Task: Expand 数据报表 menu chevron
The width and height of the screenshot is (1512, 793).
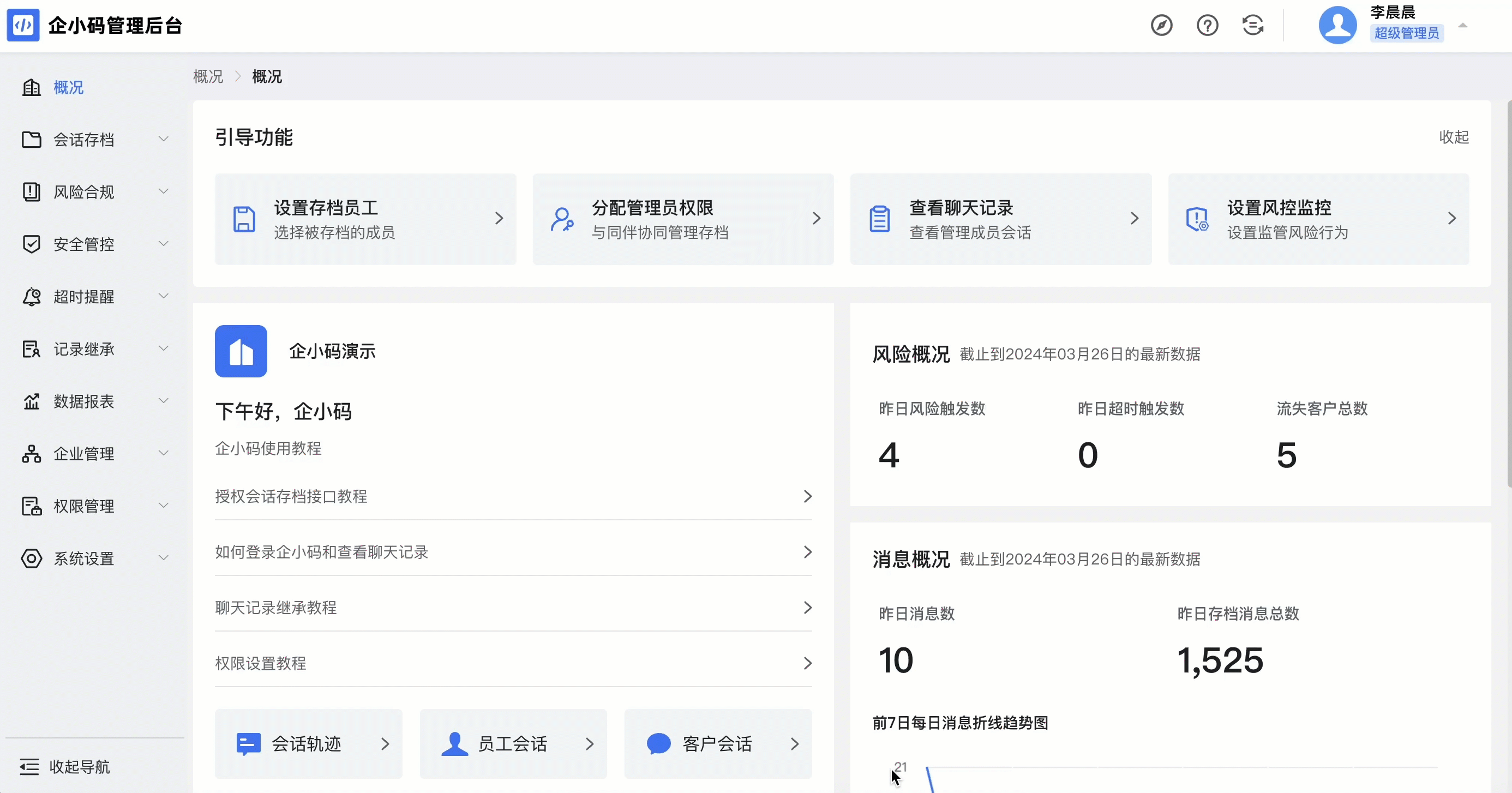Action: click(164, 401)
